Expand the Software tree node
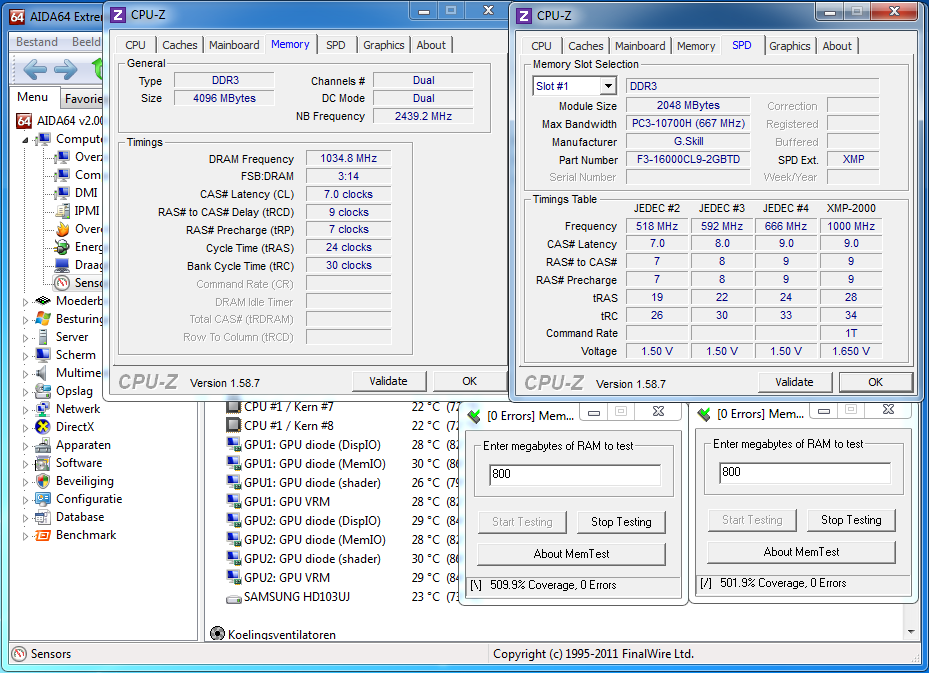This screenshot has height=673, width=929. coord(26,464)
